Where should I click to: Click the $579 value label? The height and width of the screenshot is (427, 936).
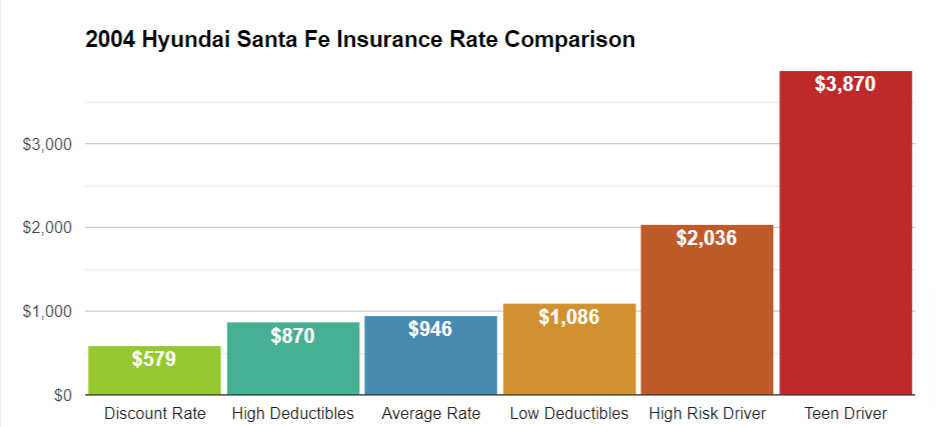point(154,360)
